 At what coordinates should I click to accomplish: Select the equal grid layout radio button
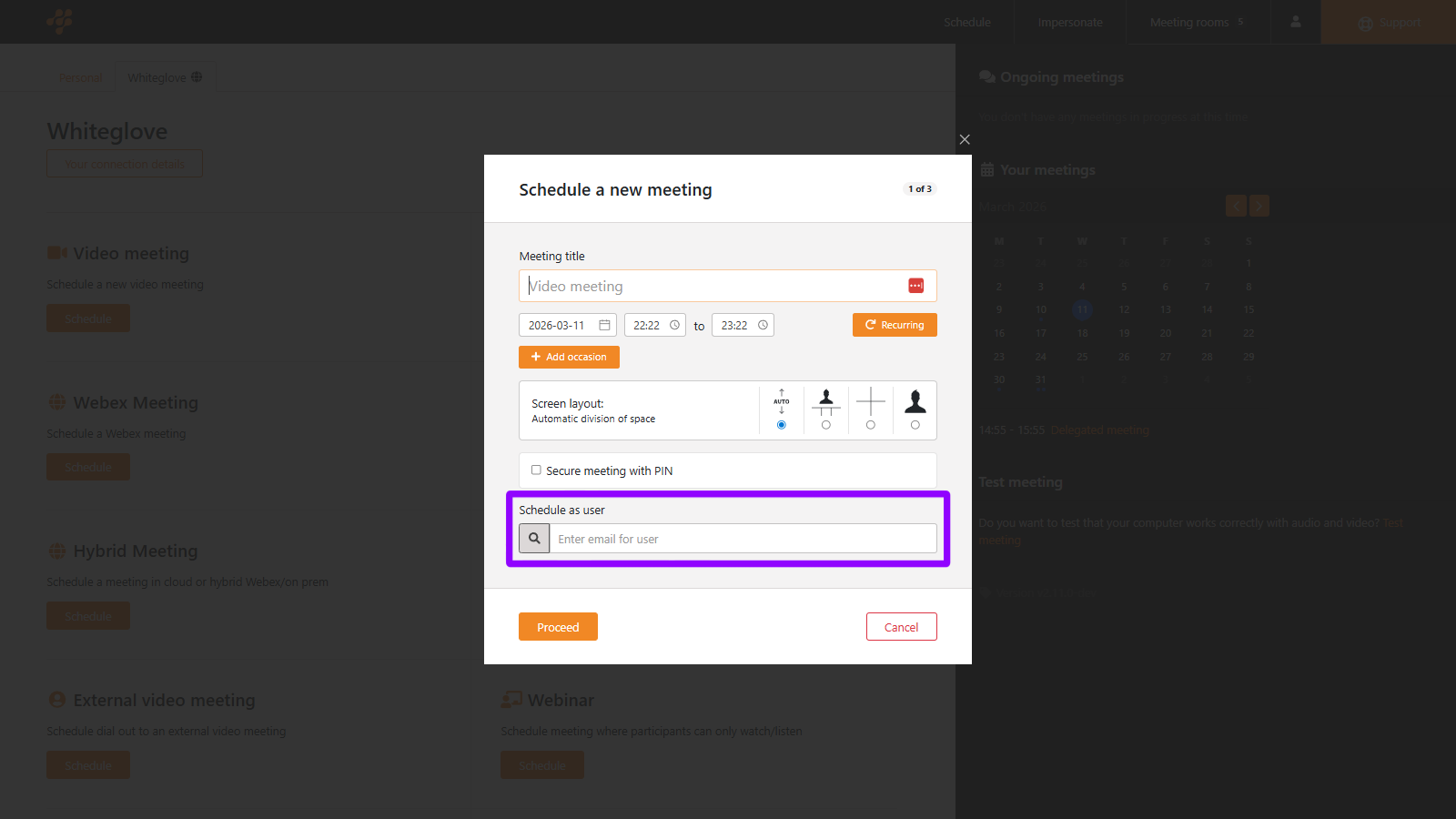[870, 425]
